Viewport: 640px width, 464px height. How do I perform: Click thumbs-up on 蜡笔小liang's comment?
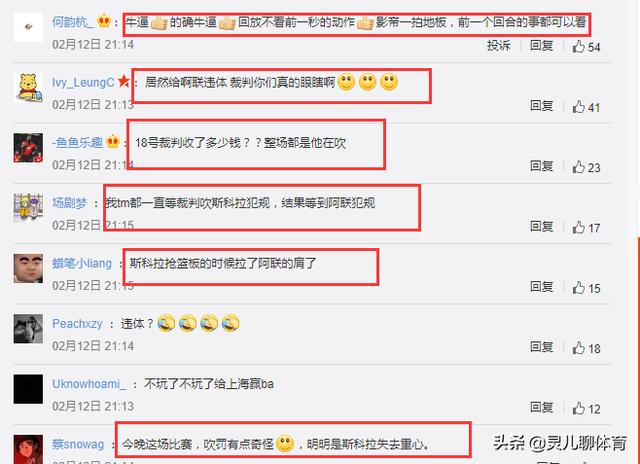578,288
